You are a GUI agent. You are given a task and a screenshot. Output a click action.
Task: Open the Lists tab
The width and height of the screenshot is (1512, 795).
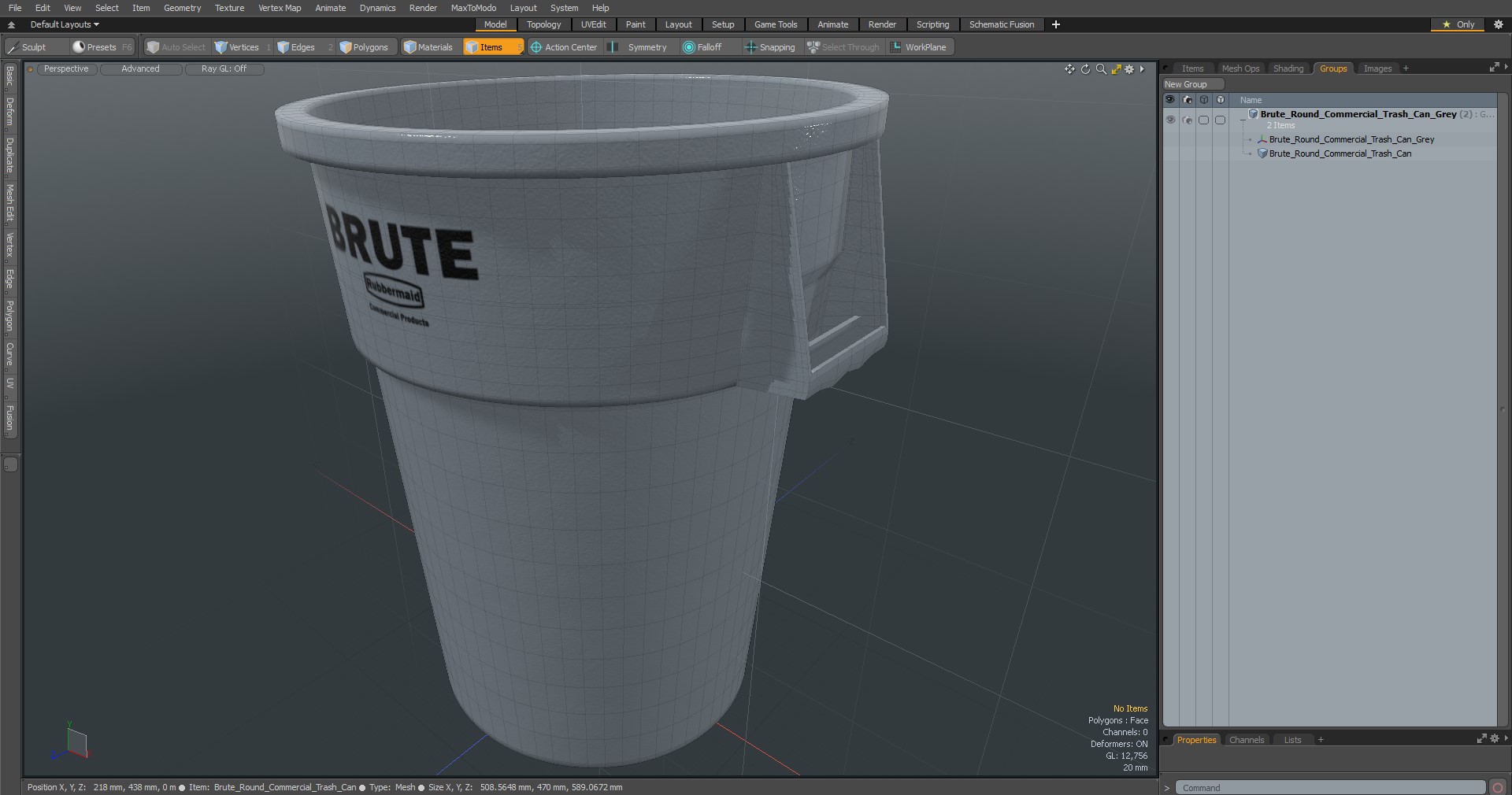coord(1292,740)
